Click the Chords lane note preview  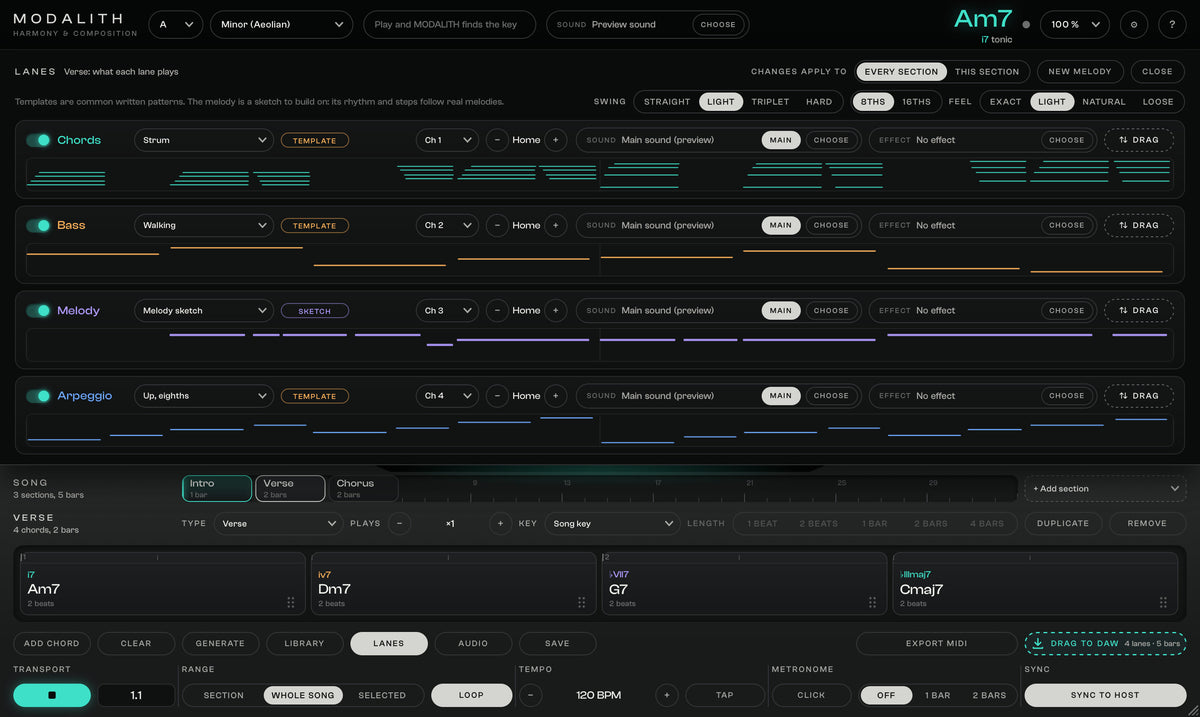click(600, 175)
